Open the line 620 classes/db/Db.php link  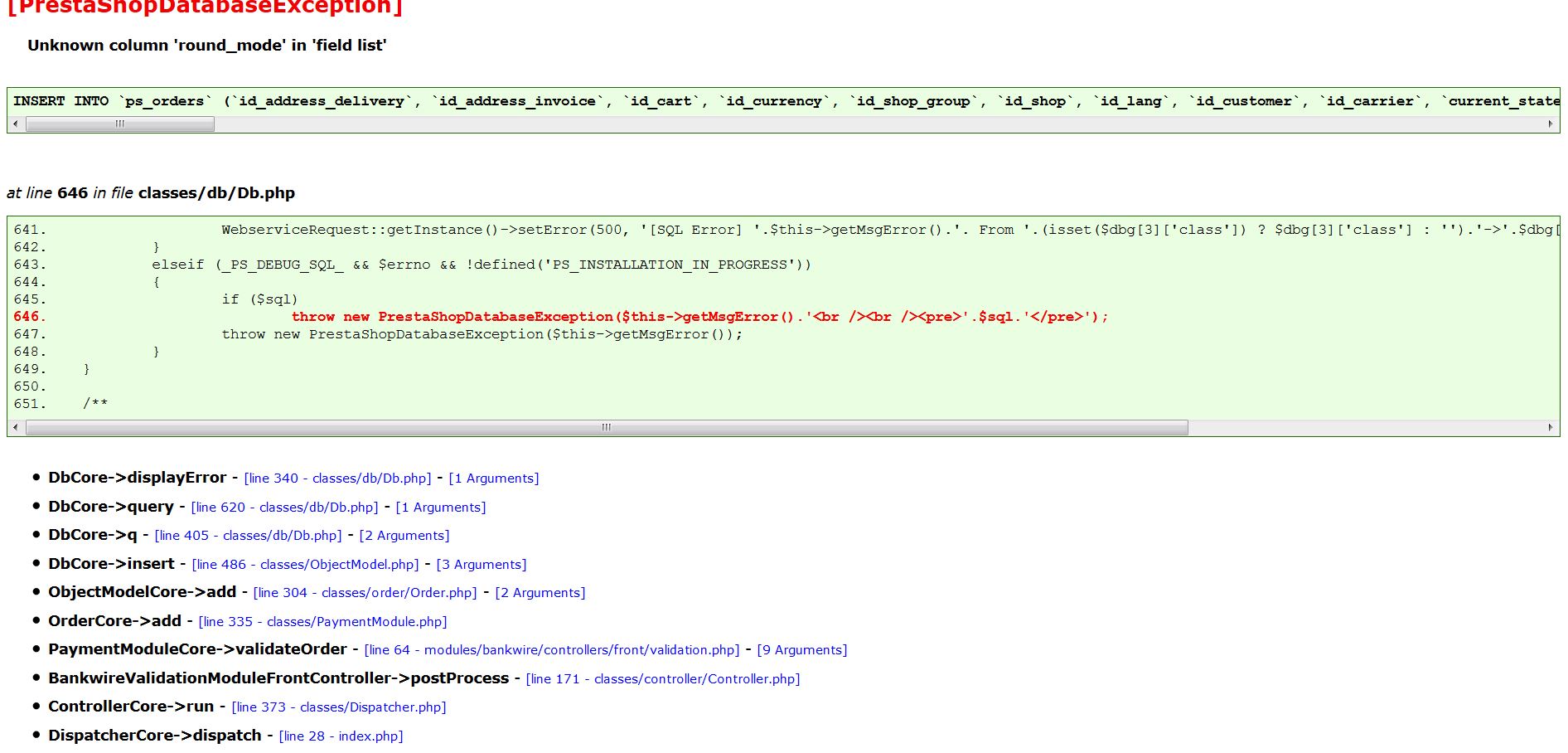tap(284, 508)
